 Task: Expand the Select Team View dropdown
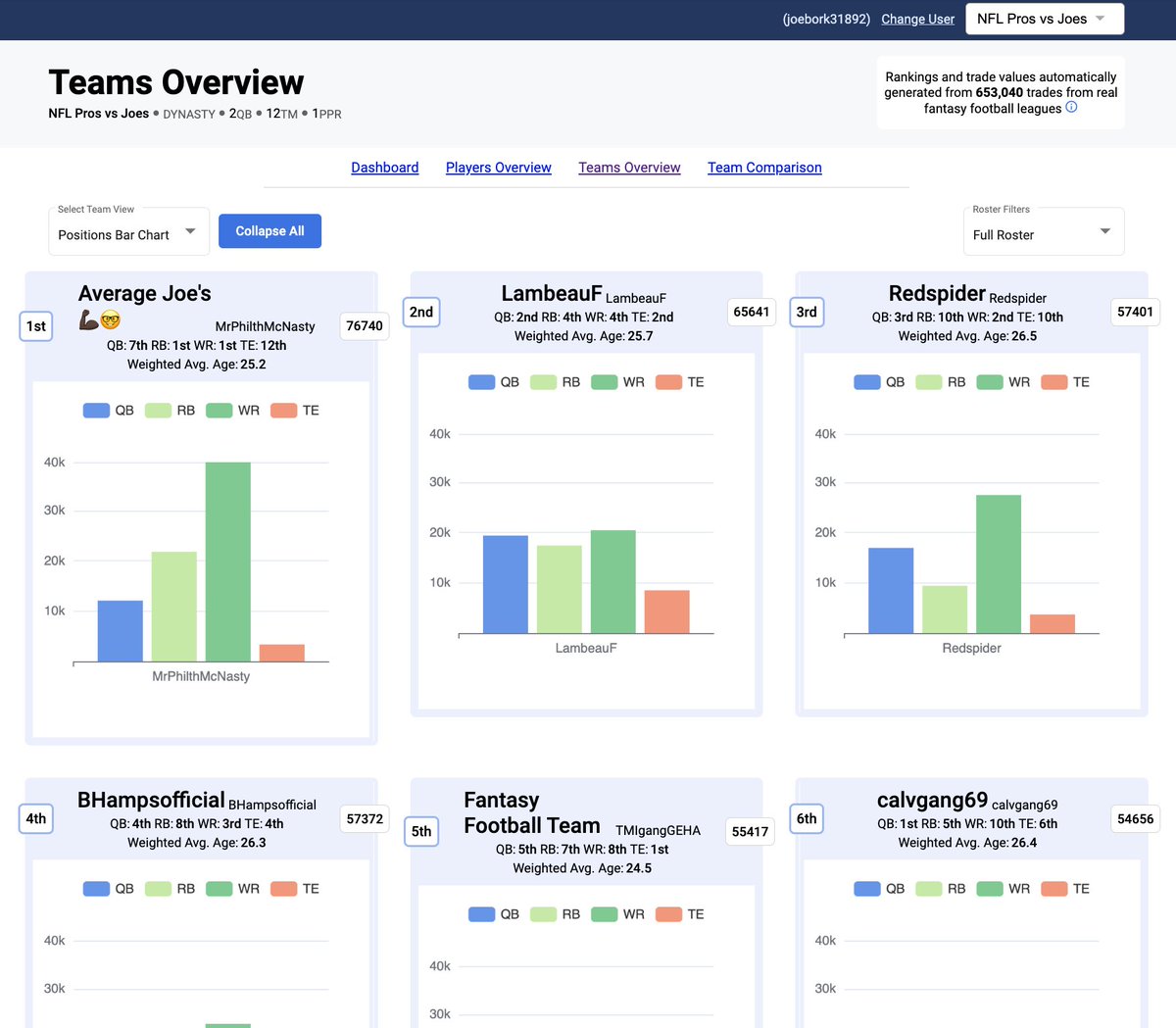click(x=128, y=231)
